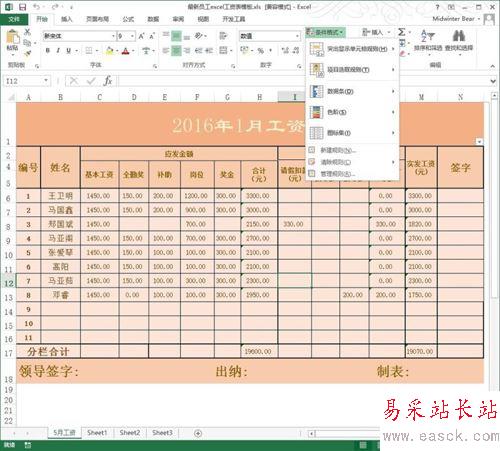Select the Sheet1 worksheet tab

(x=97, y=433)
